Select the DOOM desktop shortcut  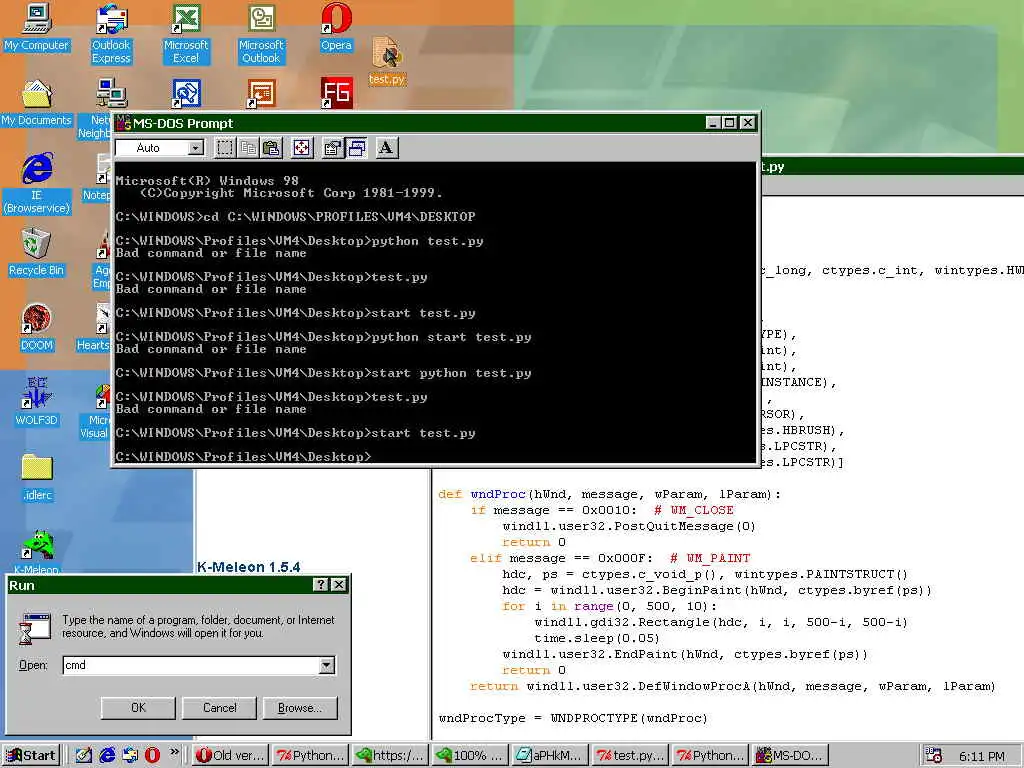pos(36,328)
